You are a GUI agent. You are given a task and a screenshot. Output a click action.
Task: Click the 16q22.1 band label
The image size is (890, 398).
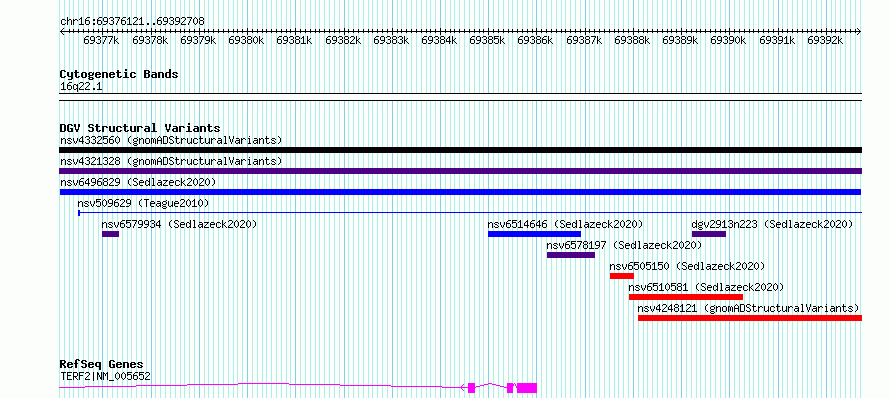[x=81, y=87]
